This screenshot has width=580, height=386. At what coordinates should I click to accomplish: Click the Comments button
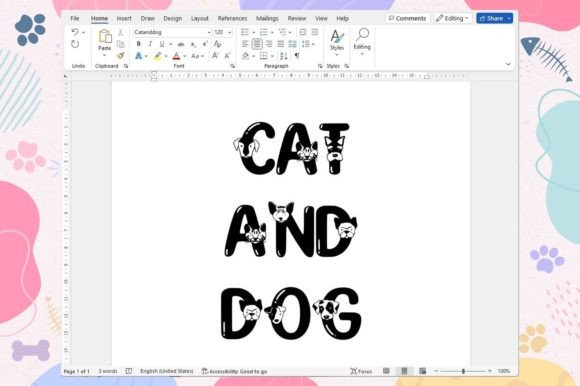pyautogui.click(x=407, y=18)
